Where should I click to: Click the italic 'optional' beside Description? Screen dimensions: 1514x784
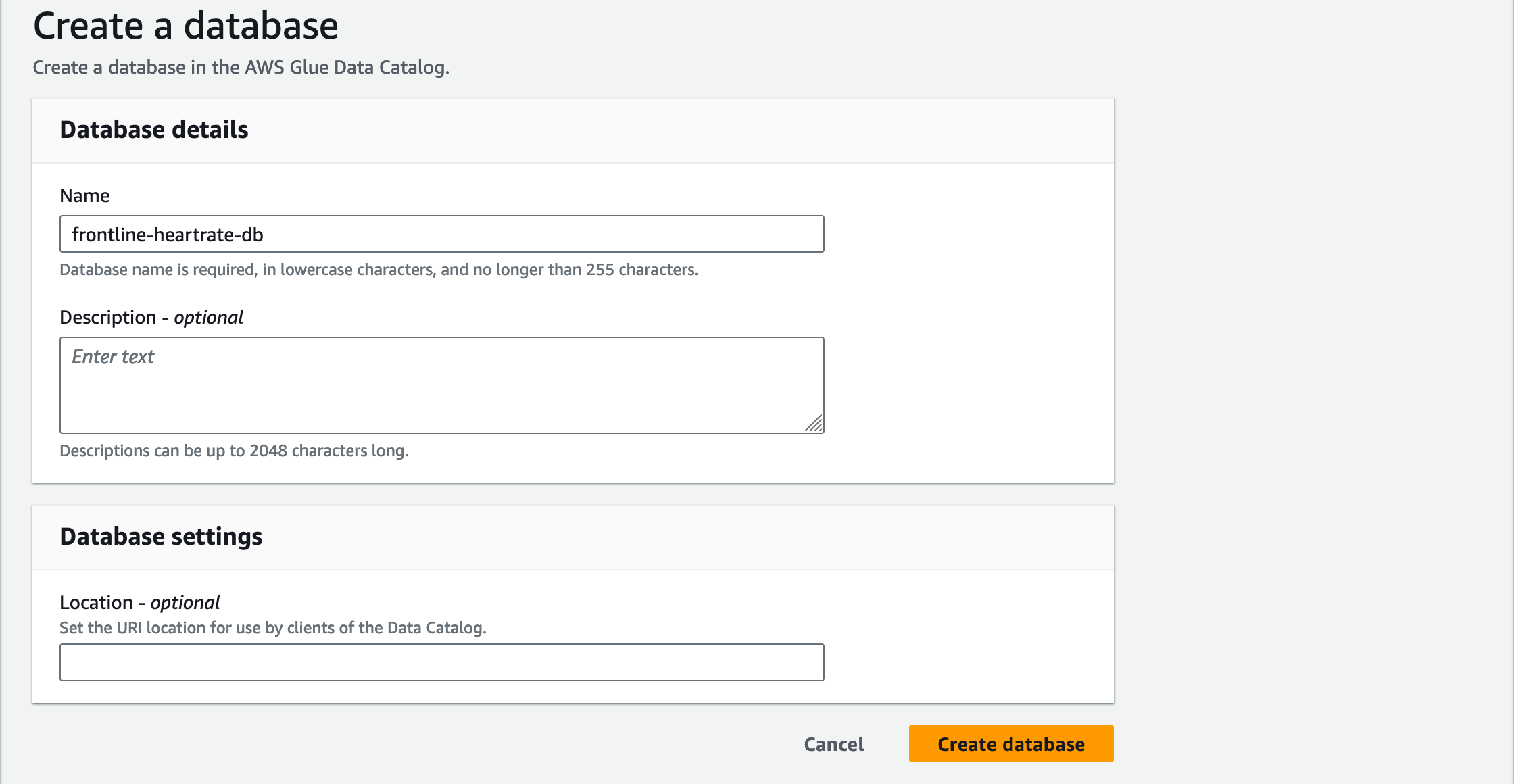click(x=208, y=317)
